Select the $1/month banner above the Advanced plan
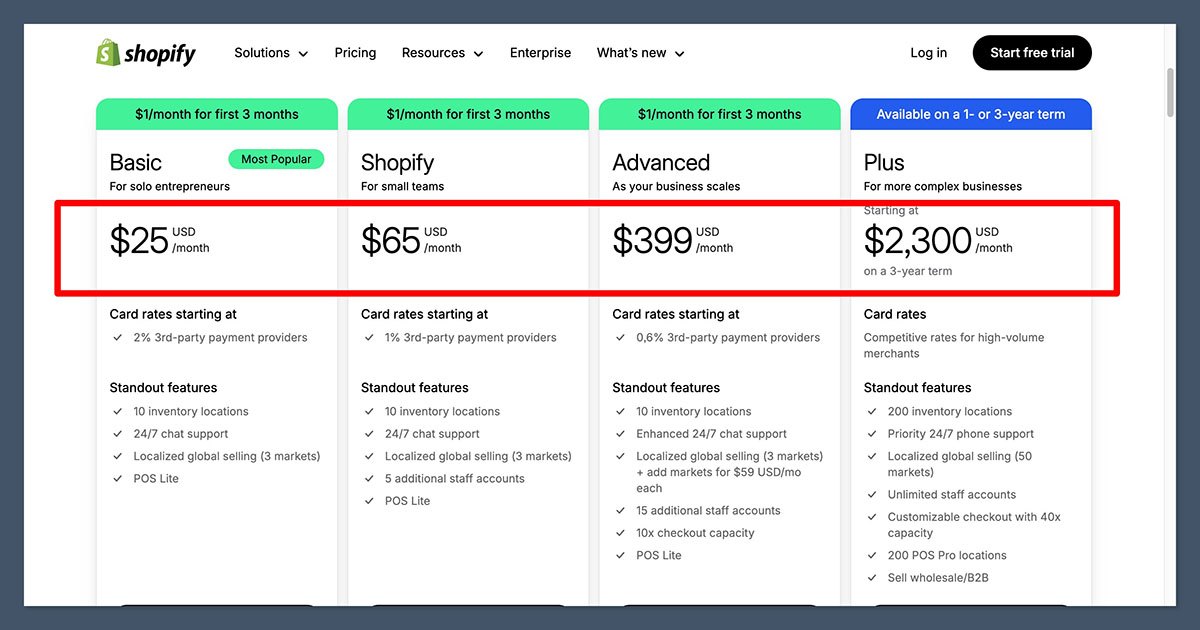Viewport: 1200px width, 630px height. (x=719, y=114)
